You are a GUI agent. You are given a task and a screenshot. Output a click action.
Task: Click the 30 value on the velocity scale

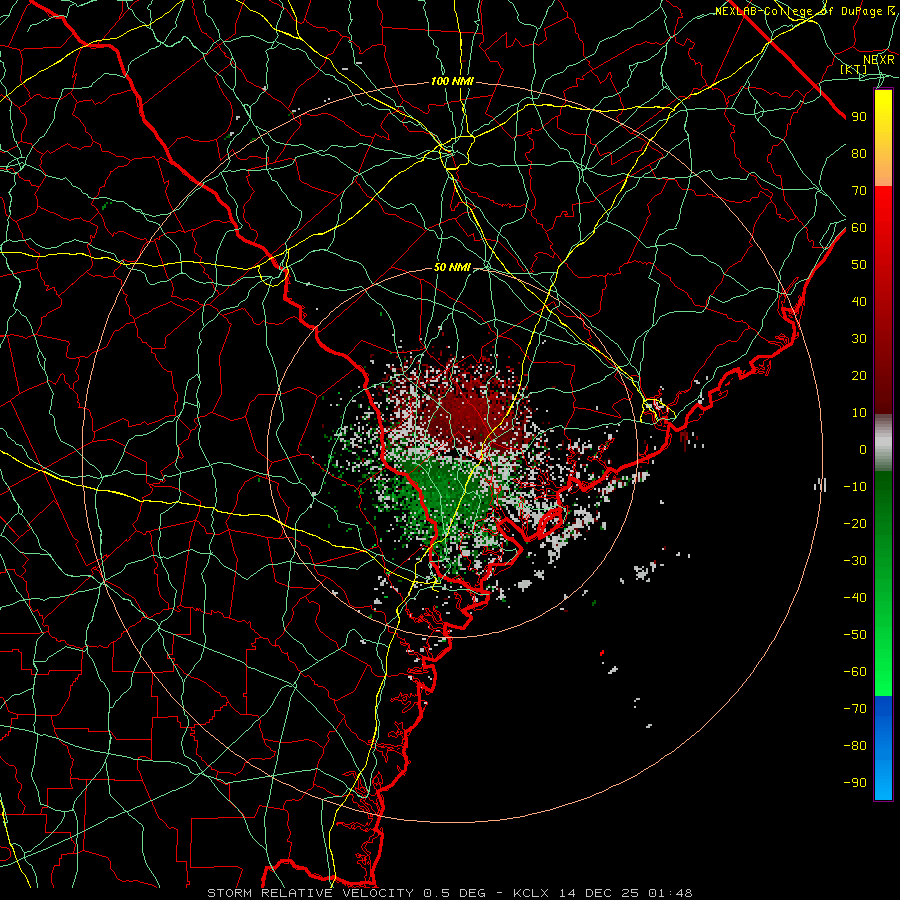(859, 339)
